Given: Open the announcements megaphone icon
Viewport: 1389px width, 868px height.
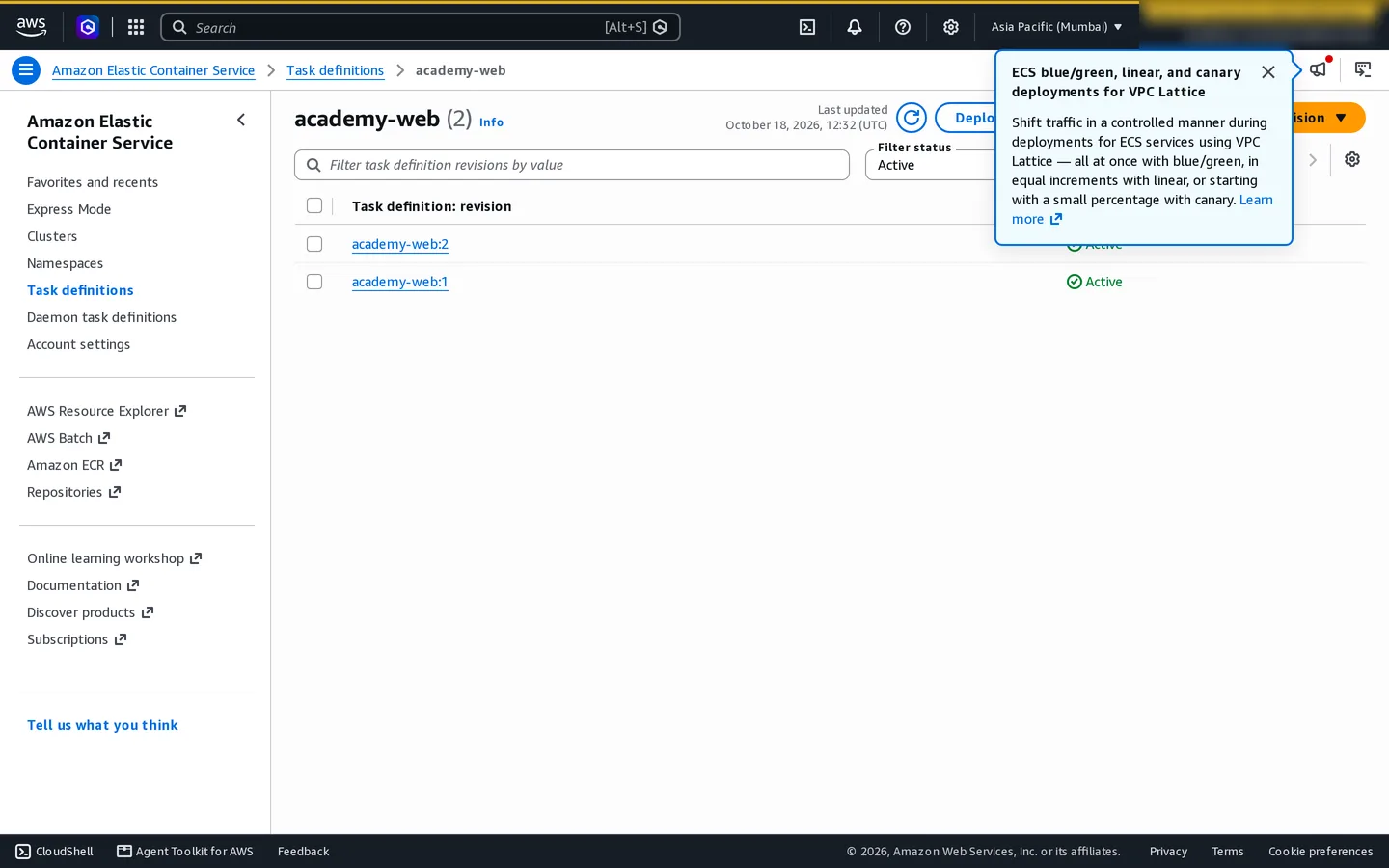Looking at the screenshot, I should [x=1319, y=69].
